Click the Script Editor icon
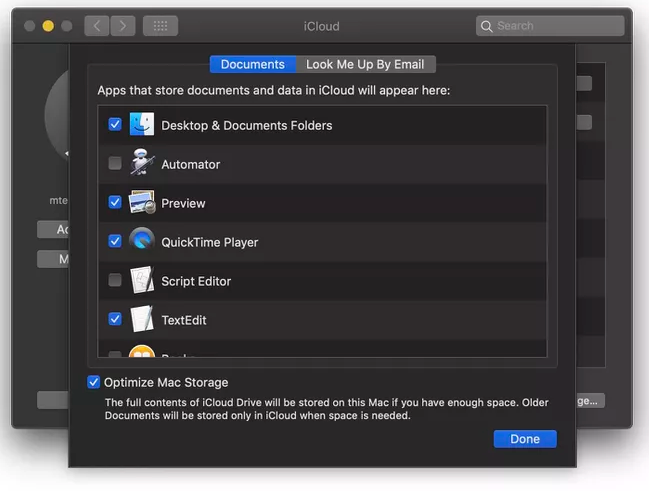 tap(142, 280)
